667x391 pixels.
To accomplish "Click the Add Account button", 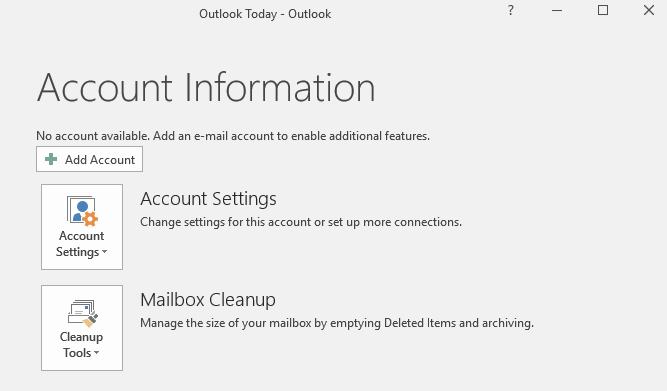I will (x=89, y=159).
